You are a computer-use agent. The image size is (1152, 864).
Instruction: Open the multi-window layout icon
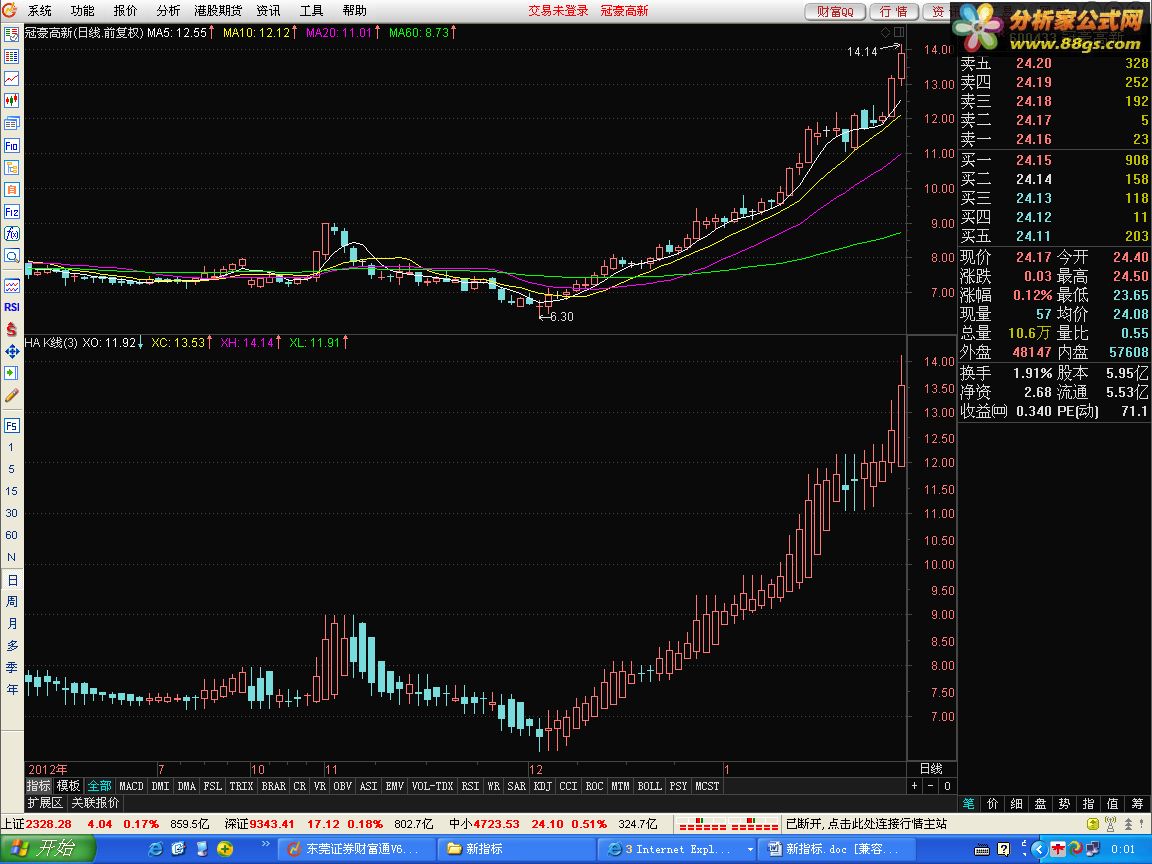[x=12, y=123]
